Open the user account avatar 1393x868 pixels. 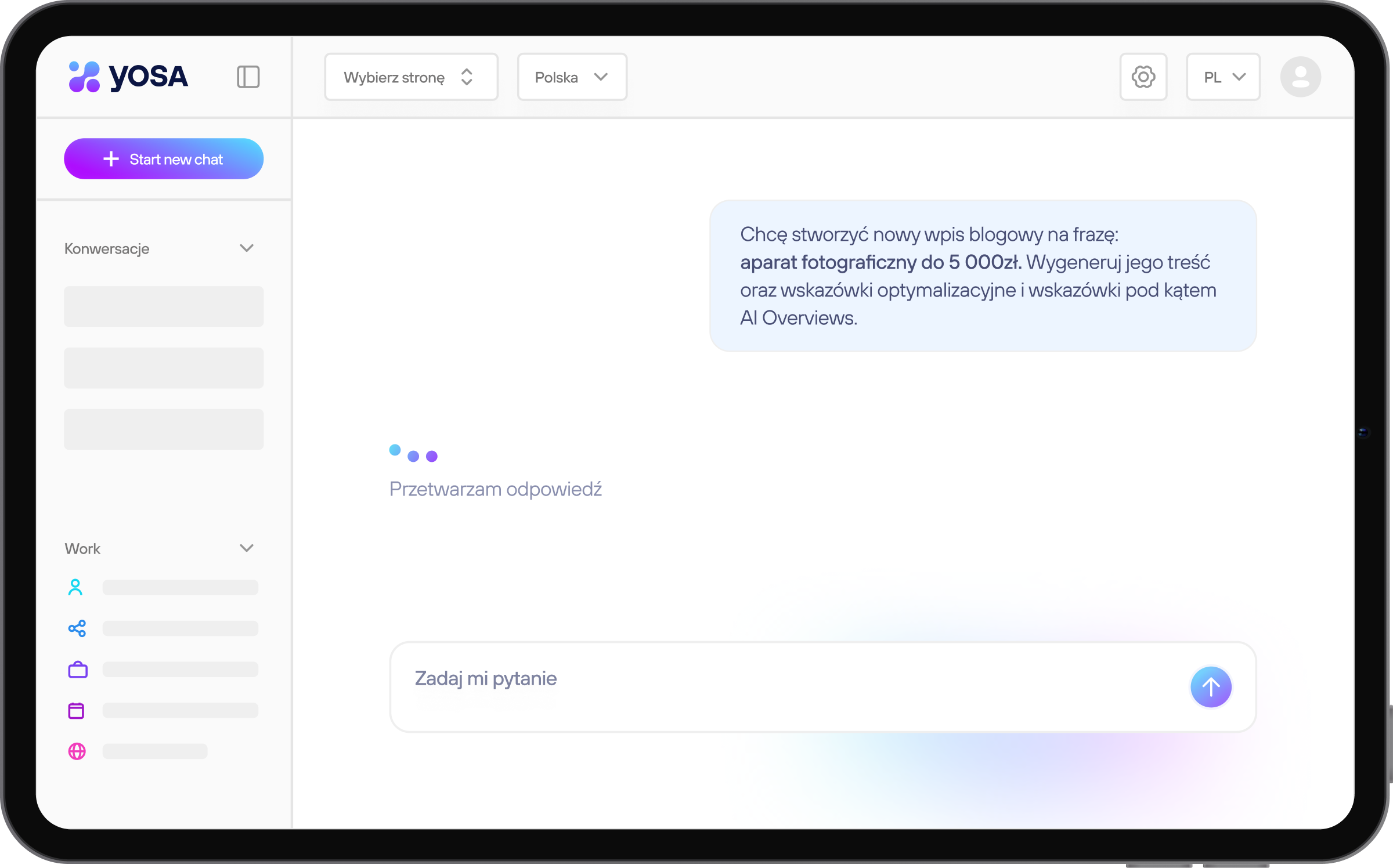1301,76
